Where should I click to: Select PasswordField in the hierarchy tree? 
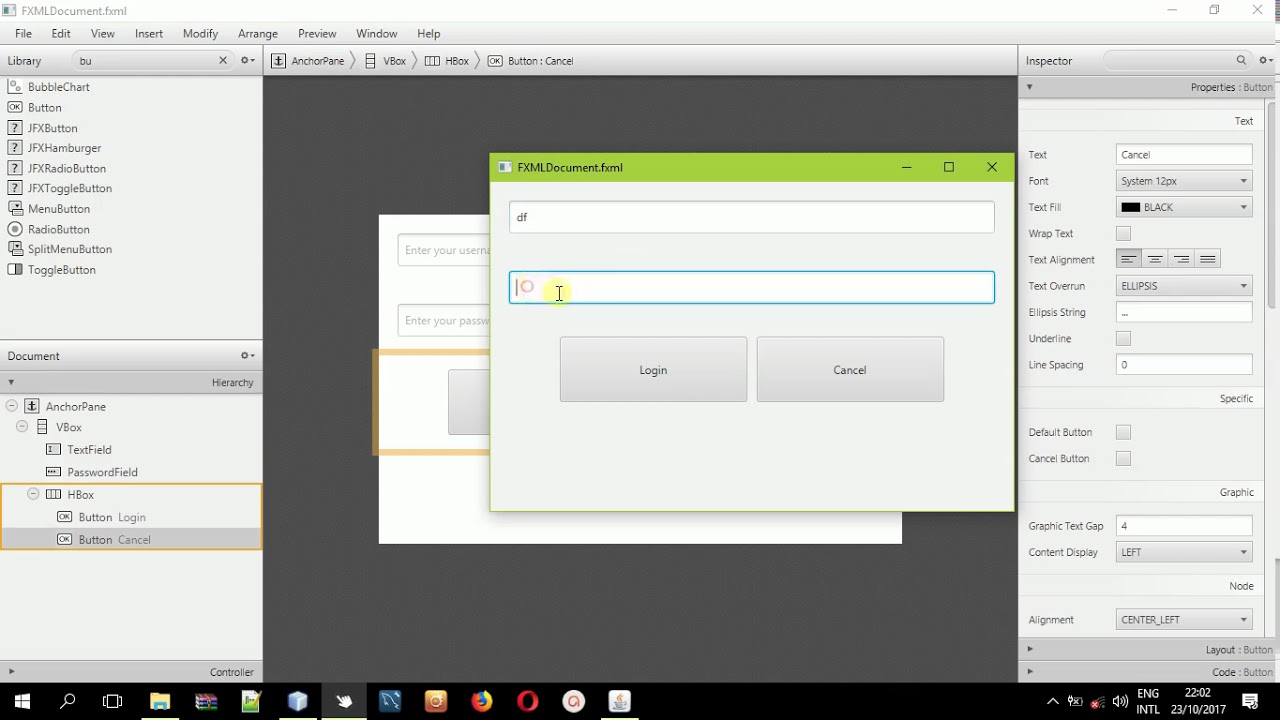click(x=131, y=472)
